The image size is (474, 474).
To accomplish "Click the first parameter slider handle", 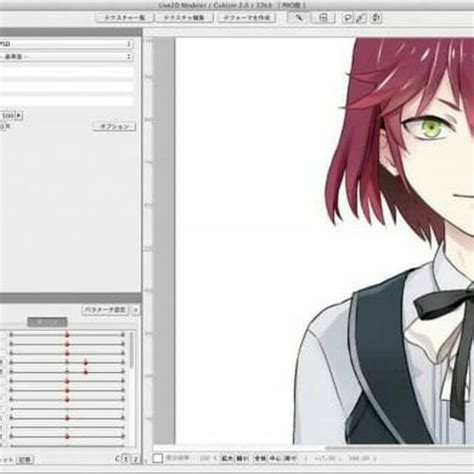I will tap(67, 334).
